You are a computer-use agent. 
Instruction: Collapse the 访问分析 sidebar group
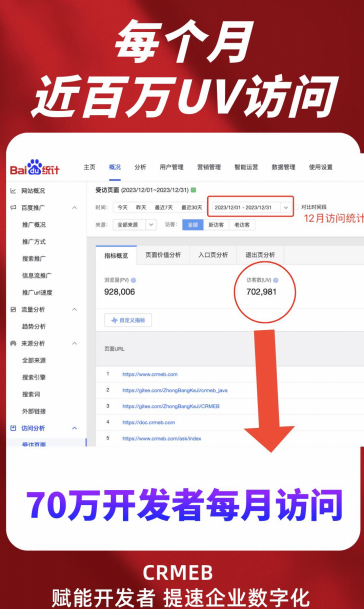coord(75,428)
